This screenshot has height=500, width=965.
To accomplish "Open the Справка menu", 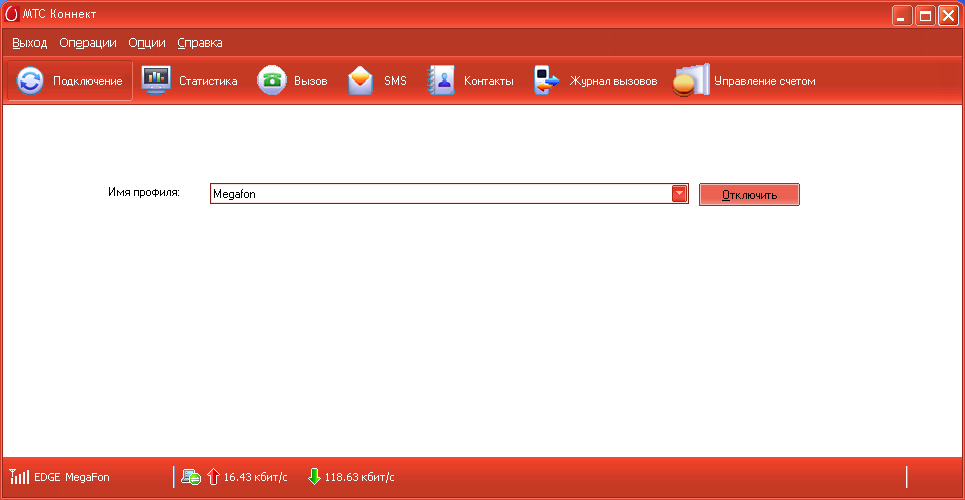I will [x=200, y=43].
